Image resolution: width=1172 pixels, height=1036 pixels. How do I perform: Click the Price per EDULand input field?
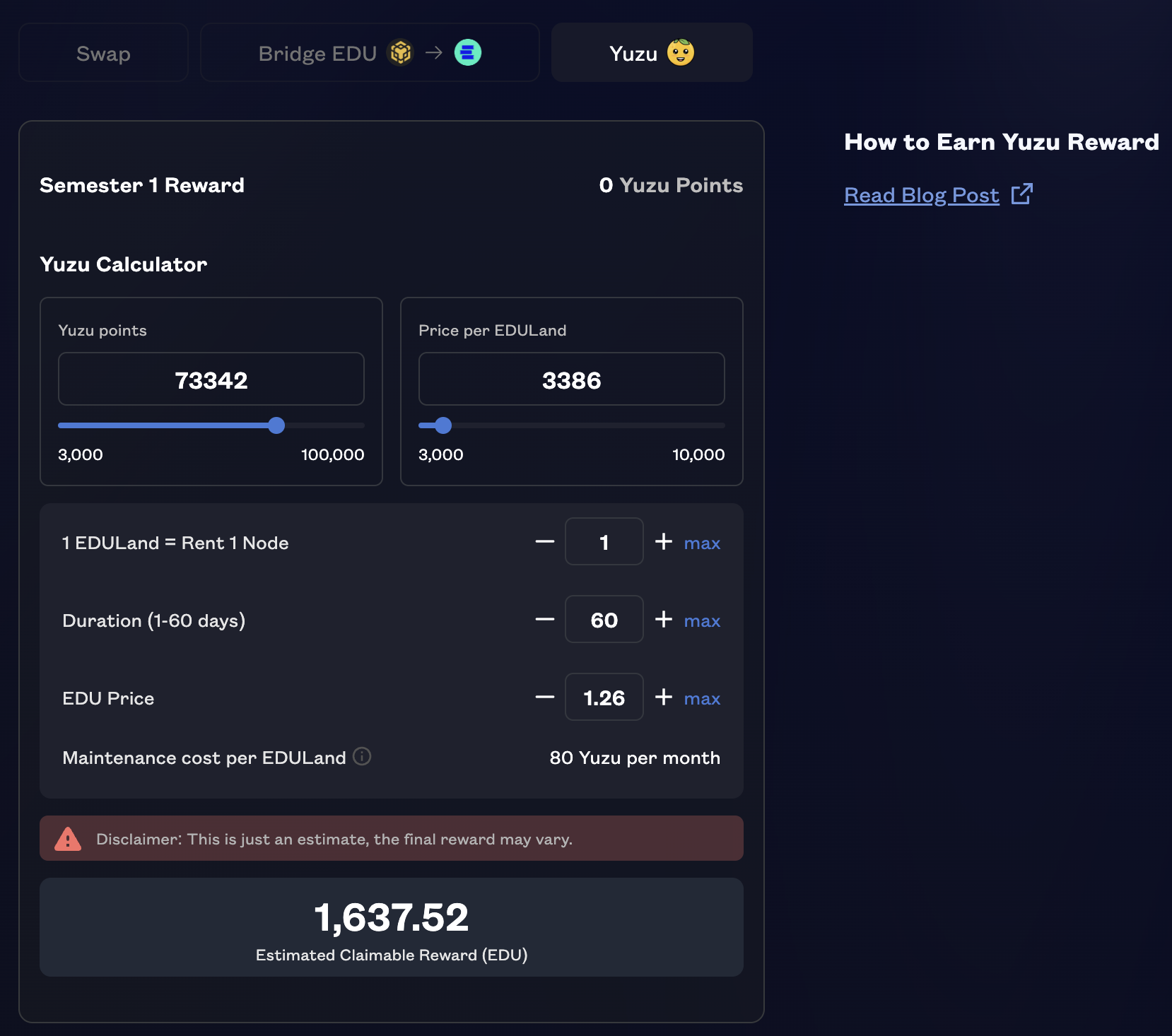571,379
